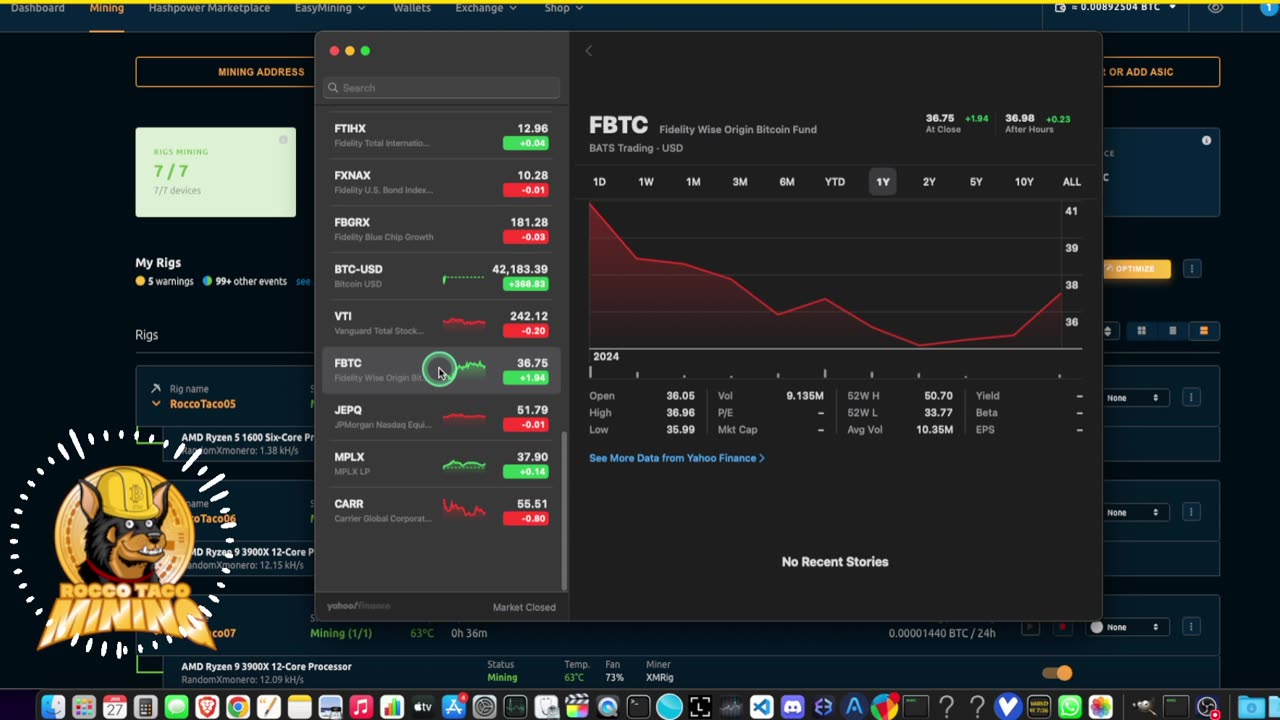Image resolution: width=1280 pixels, height=720 pixels.
Task: Open Finder from the dock
Action: click(53, 707)
